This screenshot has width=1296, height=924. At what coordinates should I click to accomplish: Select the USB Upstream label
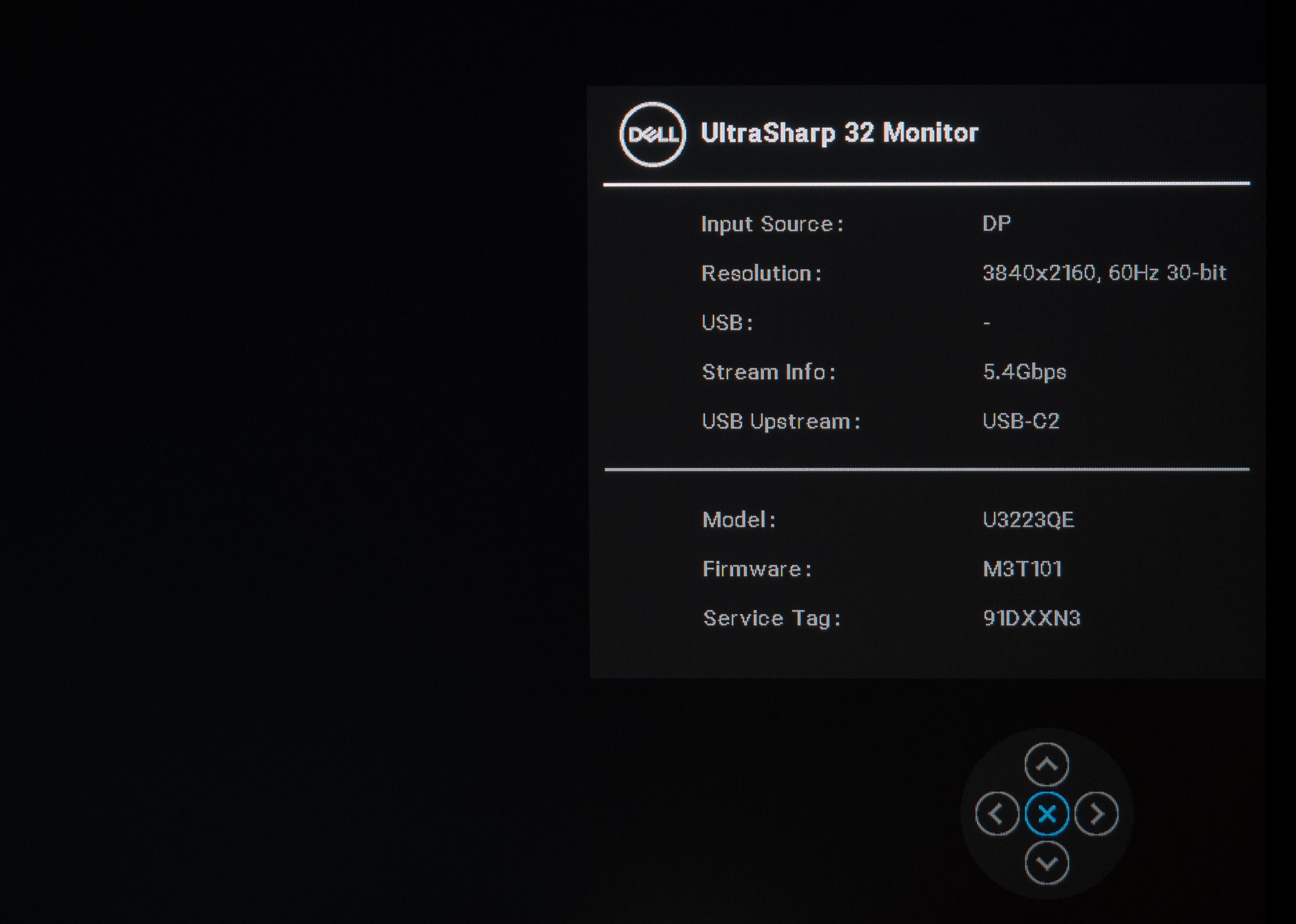781,422
